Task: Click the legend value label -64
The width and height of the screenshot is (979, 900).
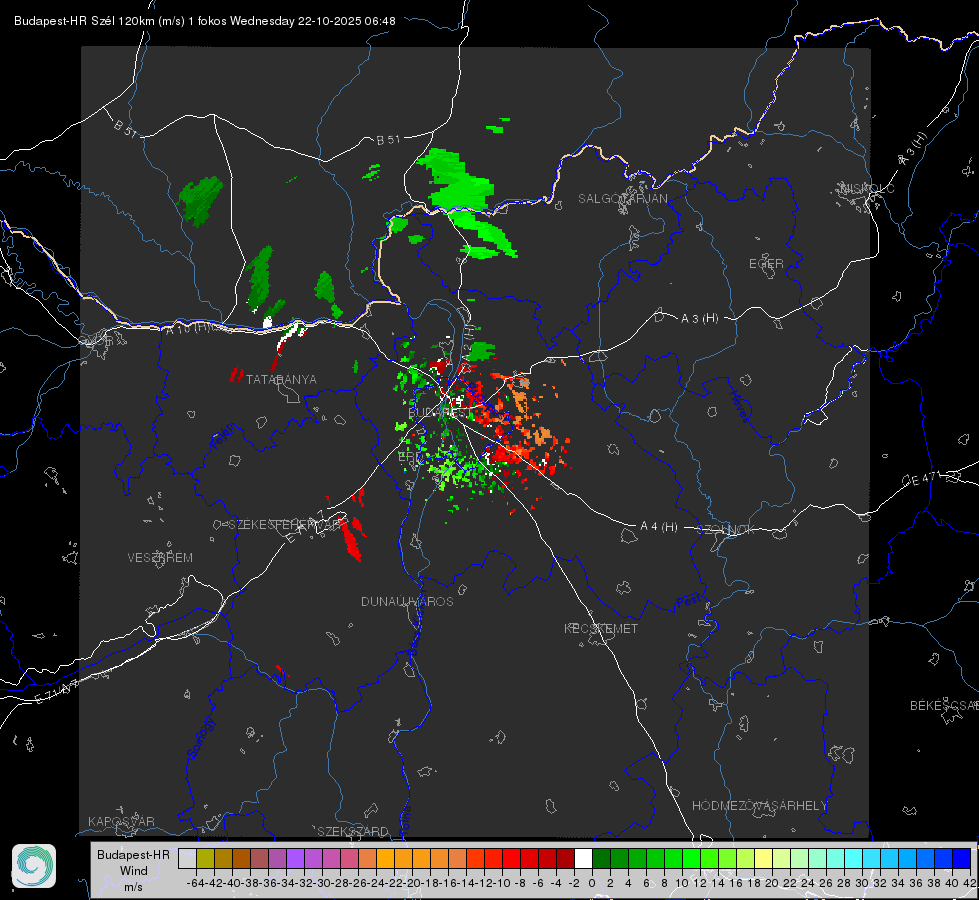Action: point(195,883)
